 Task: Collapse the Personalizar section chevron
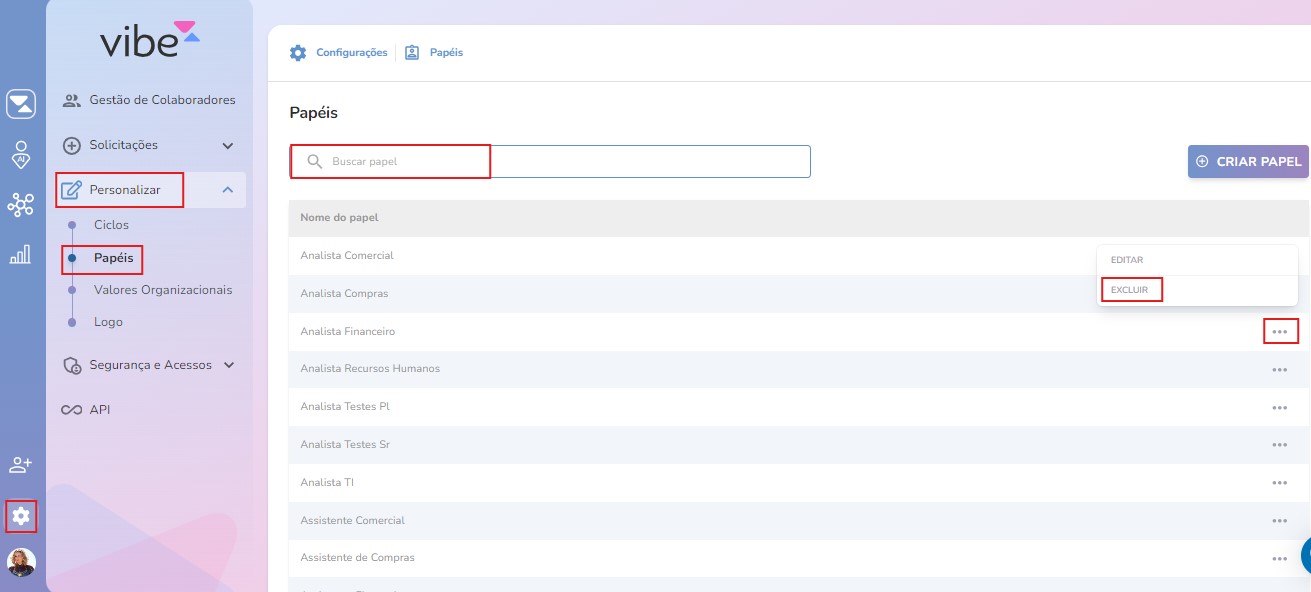point(228,190)
